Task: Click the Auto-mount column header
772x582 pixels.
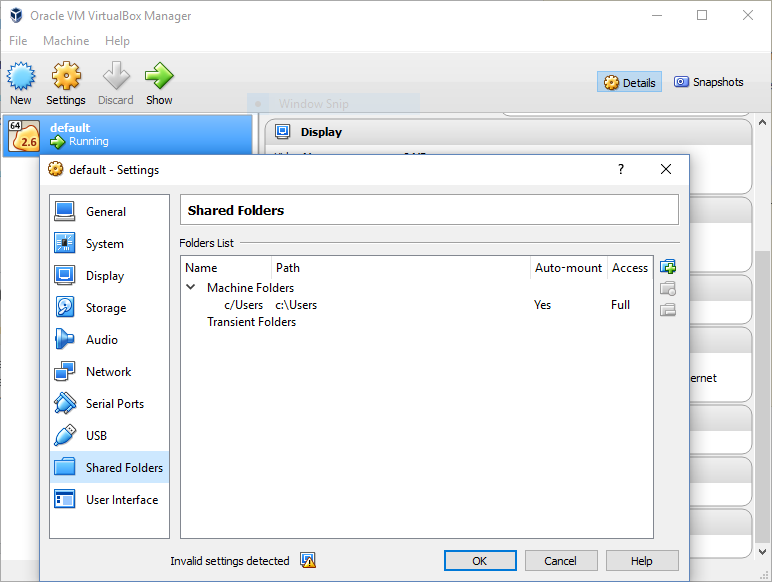Action: pyautogui.click(x=569, y=268)
